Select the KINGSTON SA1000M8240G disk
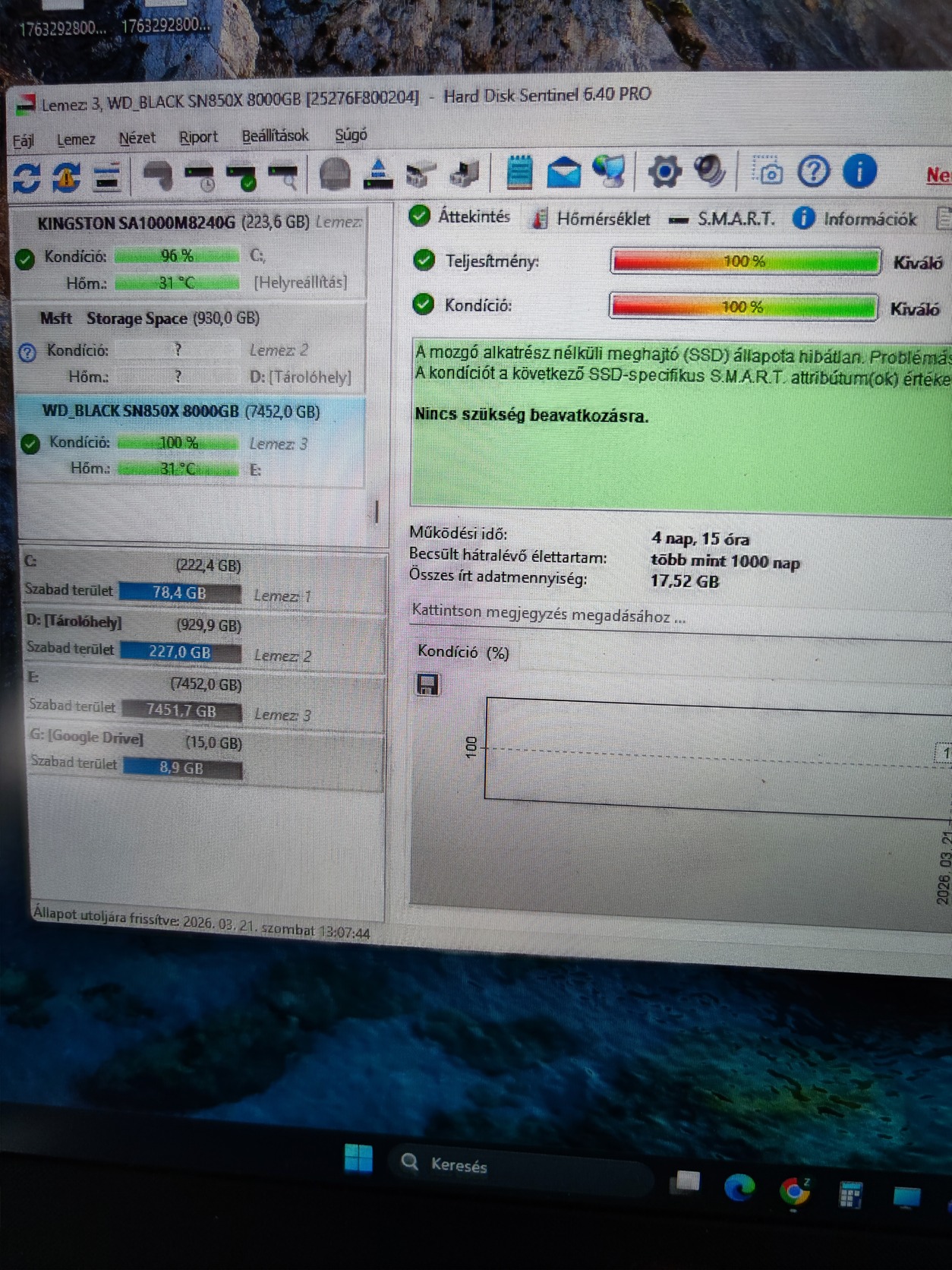Viewport: 952px width, 1270px height. (x=188, y=253)
